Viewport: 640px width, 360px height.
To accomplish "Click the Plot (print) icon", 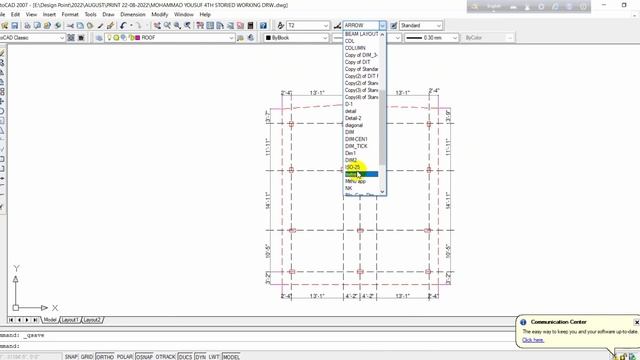I will pyautogui.click(x=27, y=26).
